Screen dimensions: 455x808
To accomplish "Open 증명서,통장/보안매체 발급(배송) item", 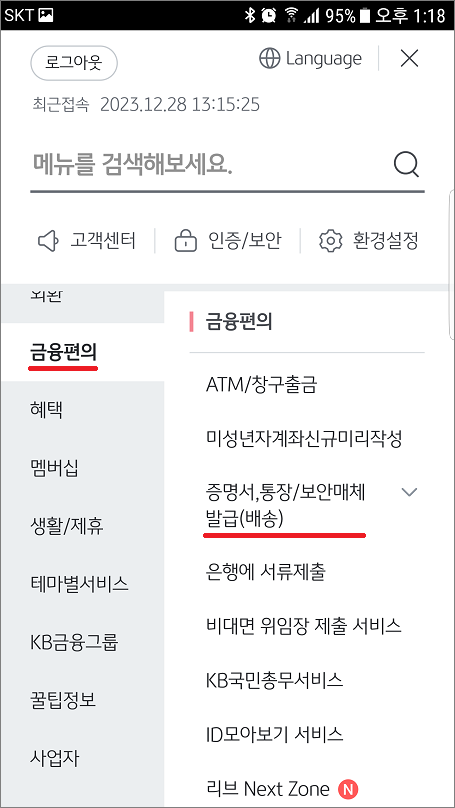I will pyautogui.click(x=285, y=506).
